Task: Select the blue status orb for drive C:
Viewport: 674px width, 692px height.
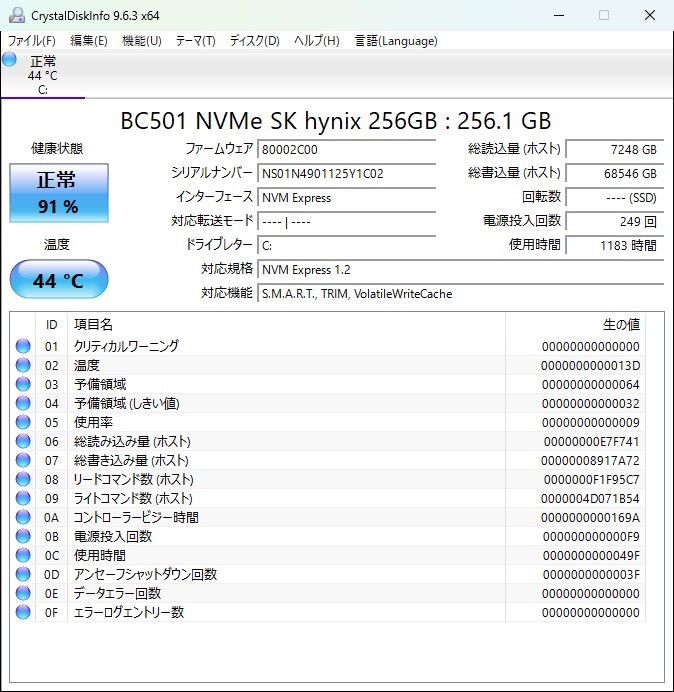Action: [x=9, y=60]
